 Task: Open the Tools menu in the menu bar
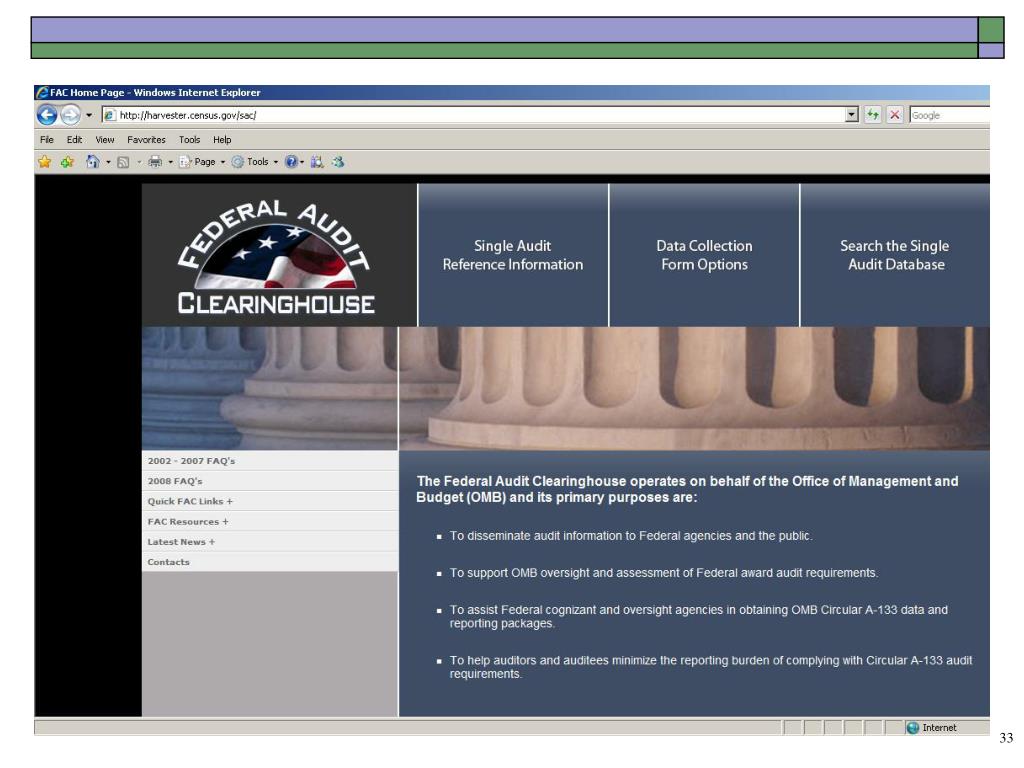pyautogui.click(x=189, y=140)
